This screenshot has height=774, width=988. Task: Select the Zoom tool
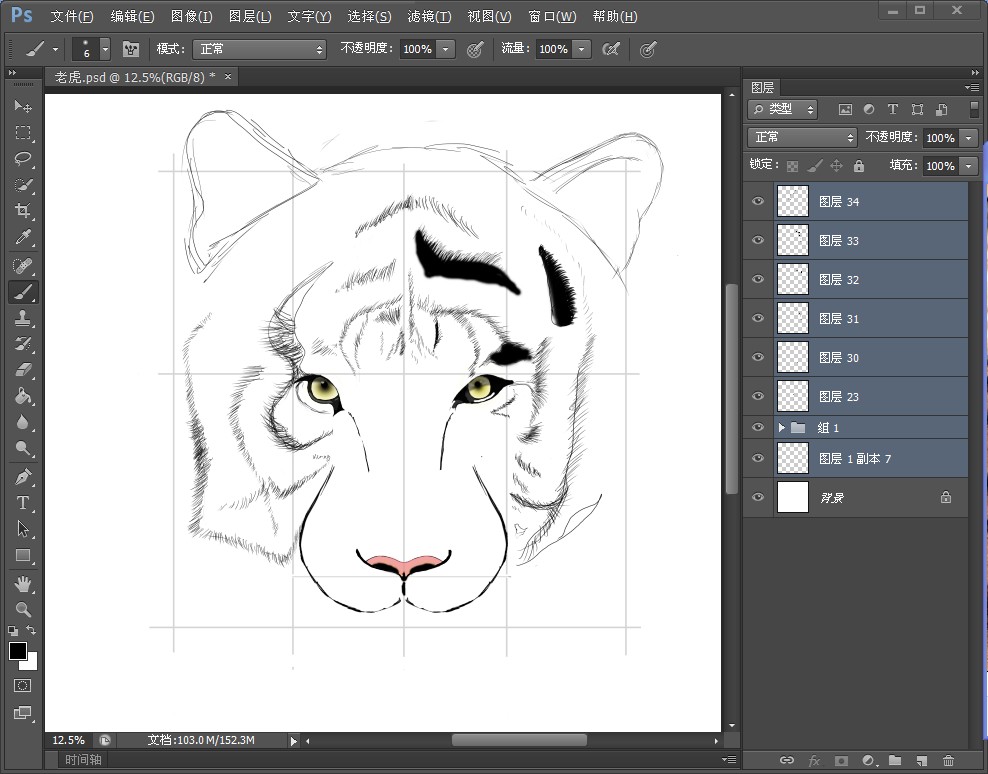point(23,609)
